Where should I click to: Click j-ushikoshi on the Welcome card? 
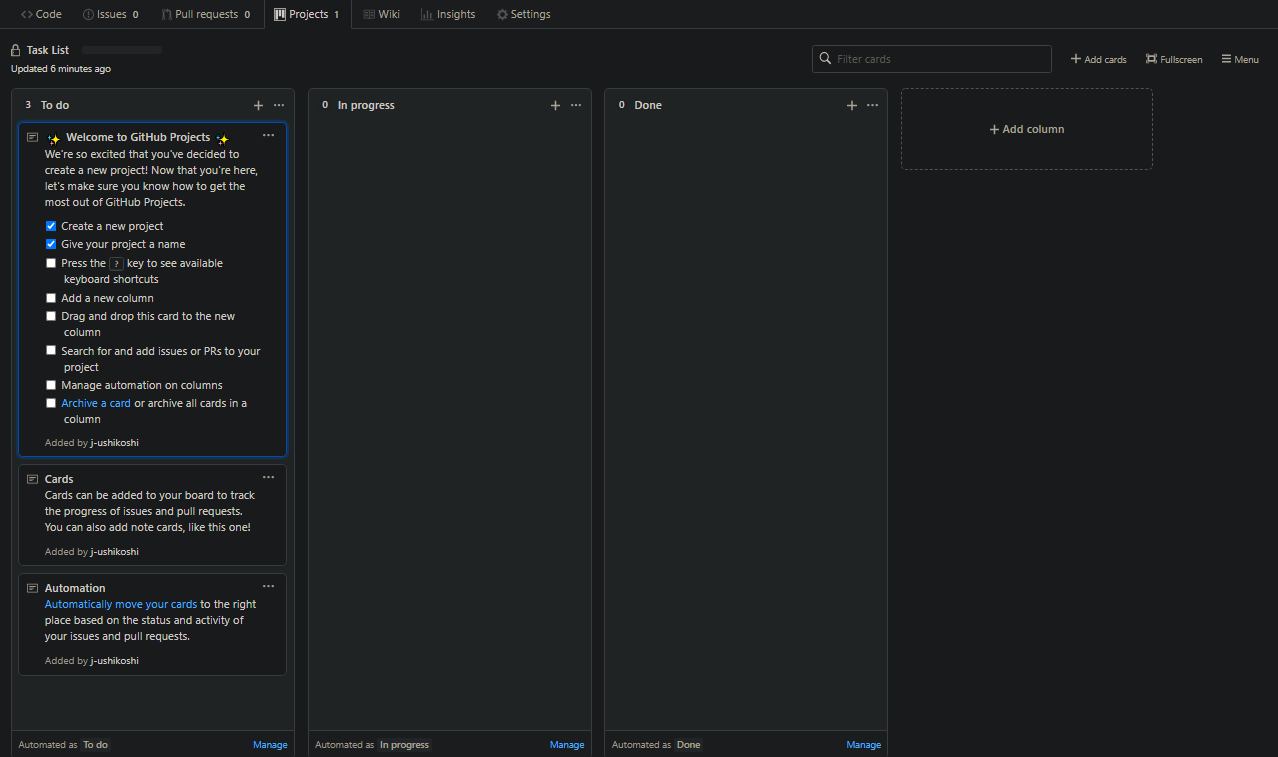(114, 442)
